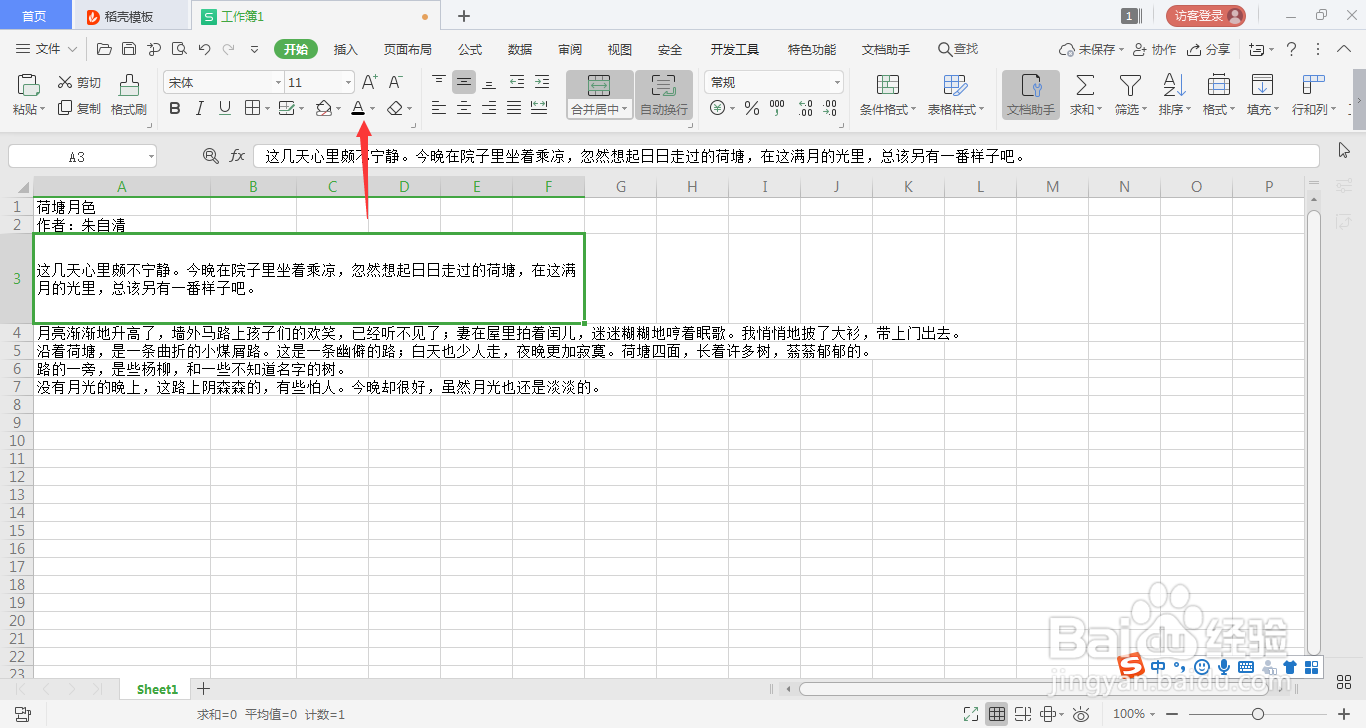The width and height of the screenshot is (1366, 728).
Task: Open the number format dropdown 常规
Action: (x=837, y=82)
